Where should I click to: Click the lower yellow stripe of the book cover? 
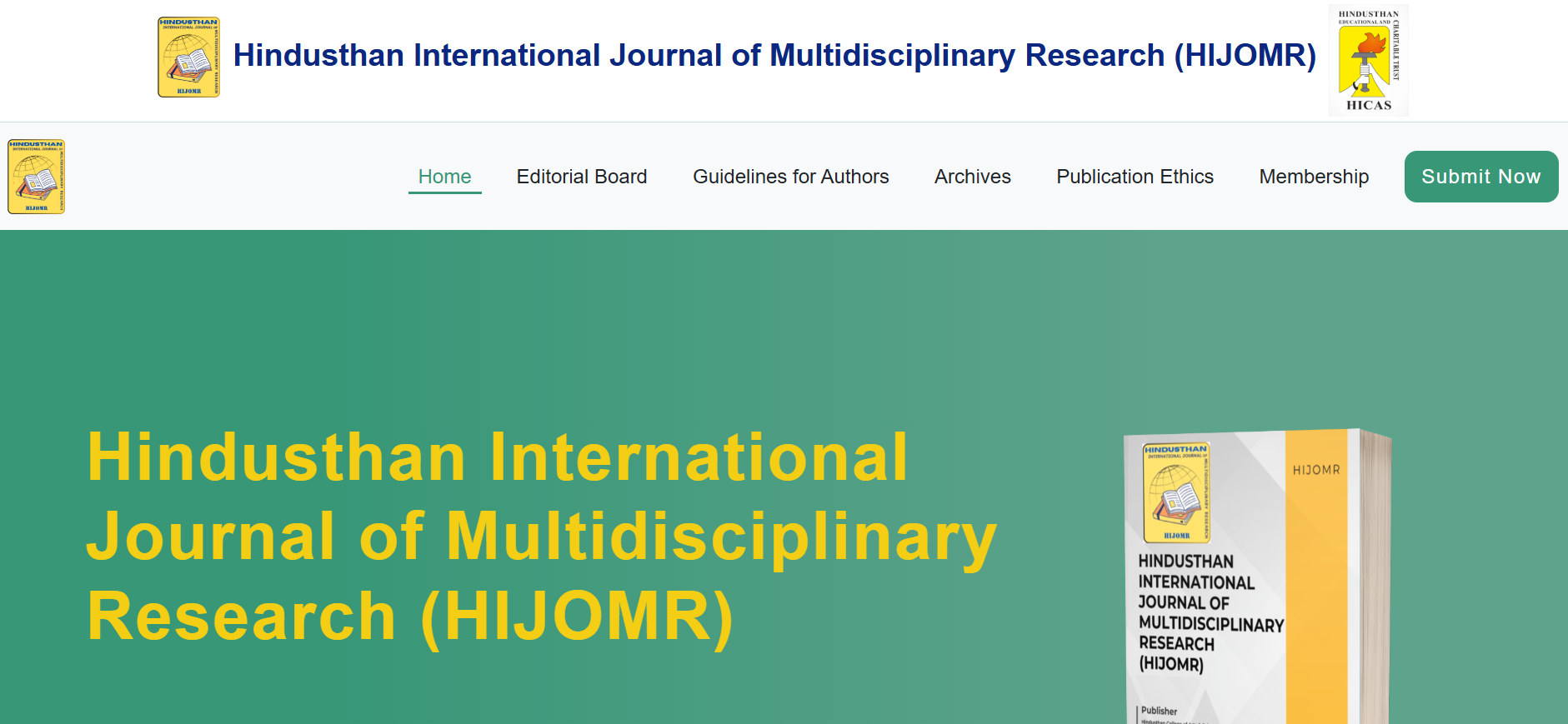pos(1316,650)
